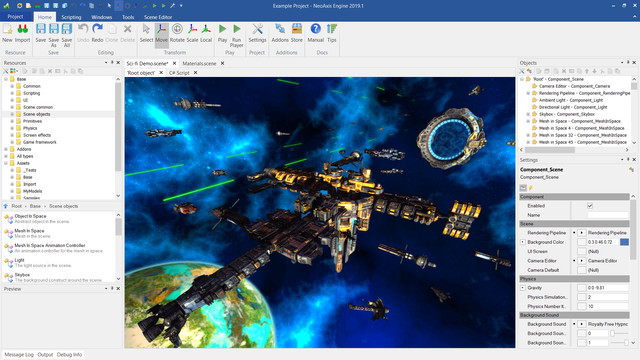The width and height of the screenshot is (640, 360).
Task: Open Rendering Pipeline reference dropdown arrow
Action: pos(582,233)
